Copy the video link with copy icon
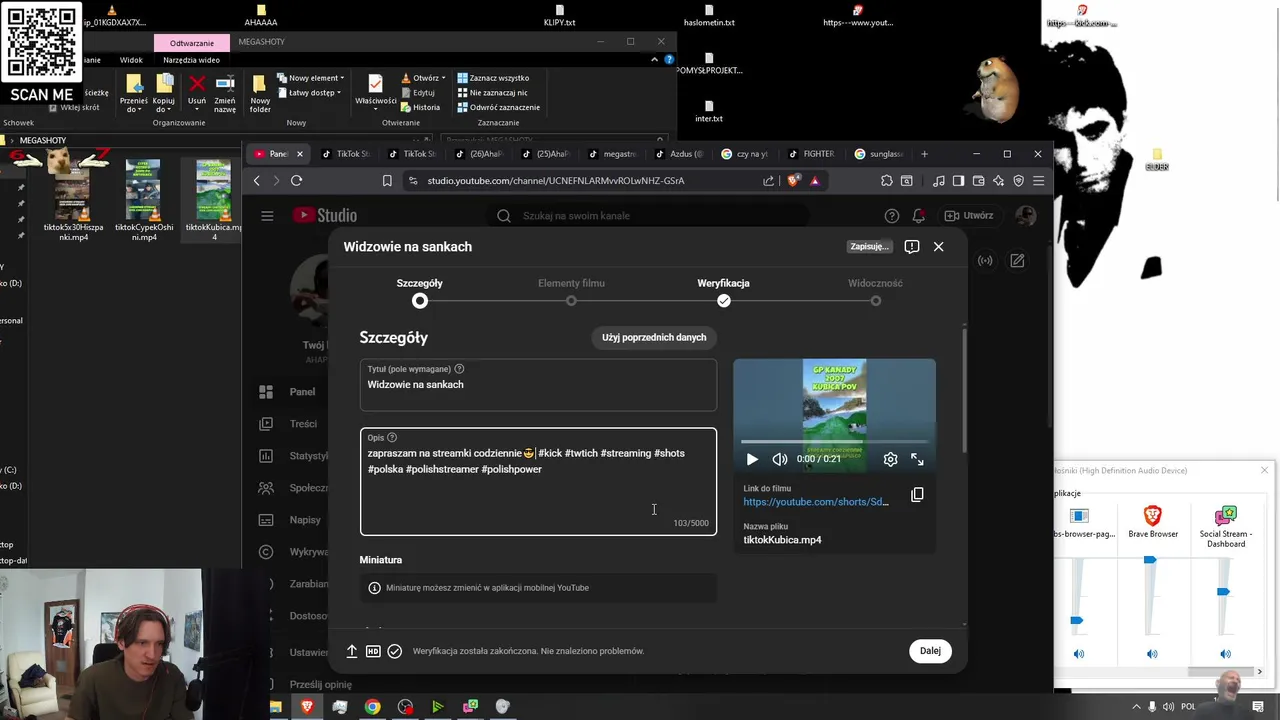Viewport: 1280px width, 720px height. [917, 495]
